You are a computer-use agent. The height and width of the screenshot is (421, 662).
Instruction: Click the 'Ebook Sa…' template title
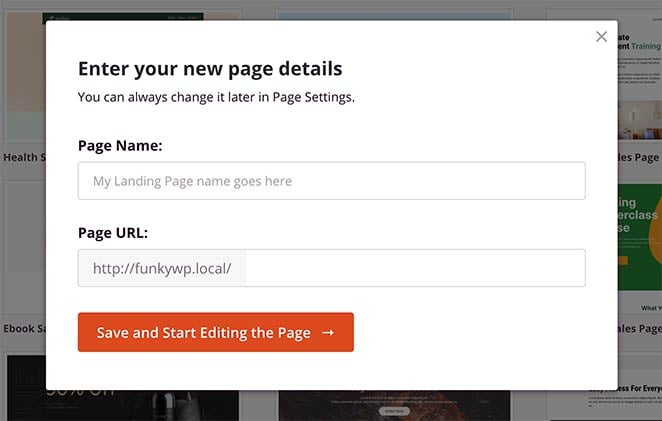[x=22, y=328]
